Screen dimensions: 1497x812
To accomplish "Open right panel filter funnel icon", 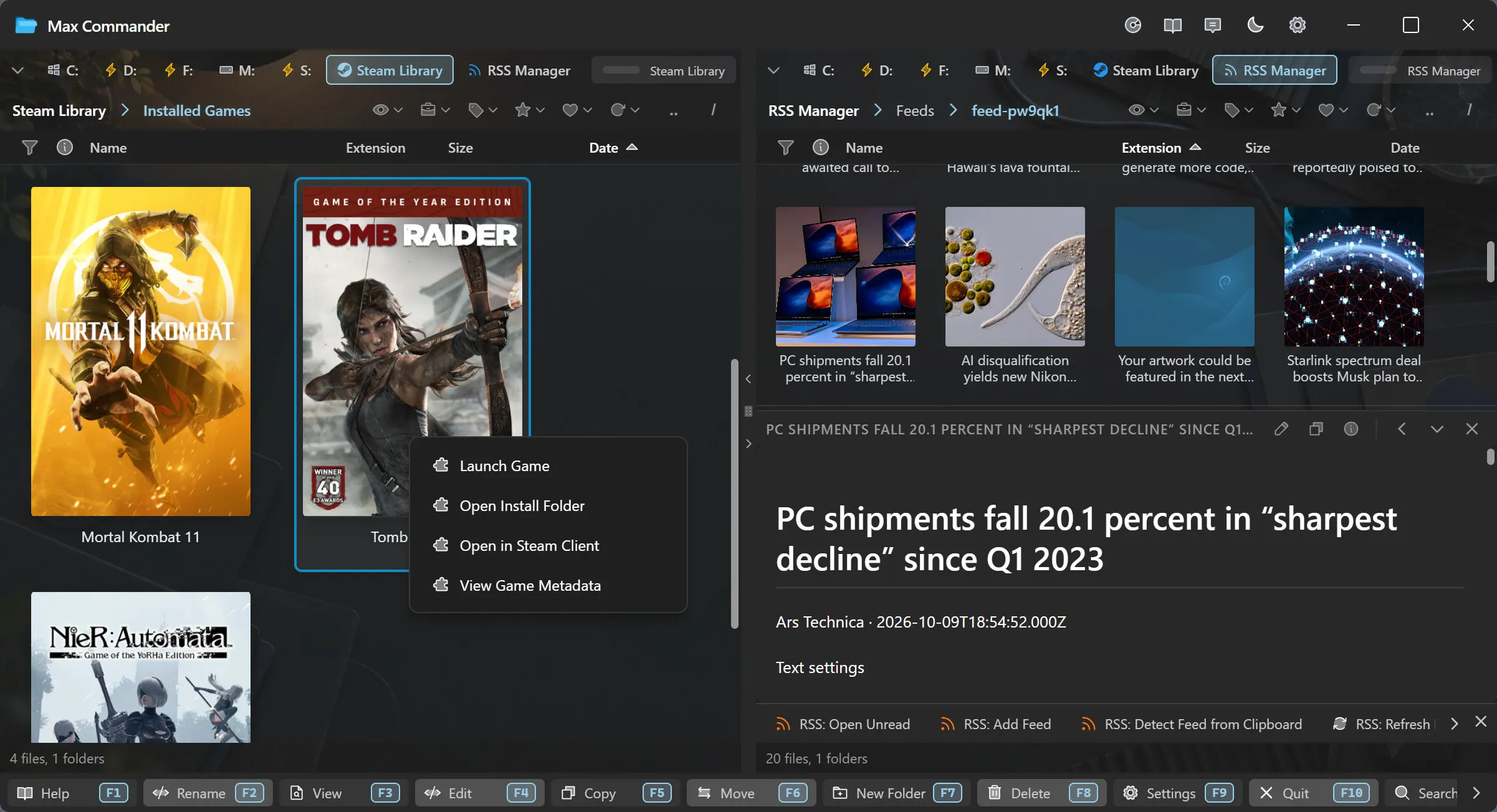I will 785,148.
